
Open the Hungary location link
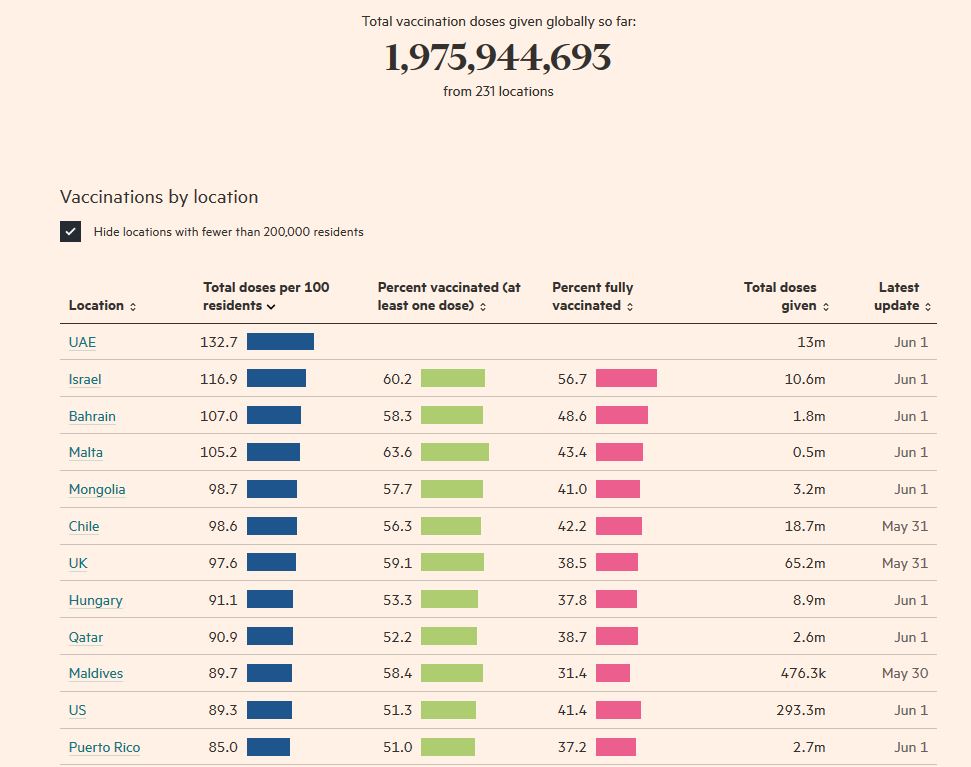click(x=96, y=600)
